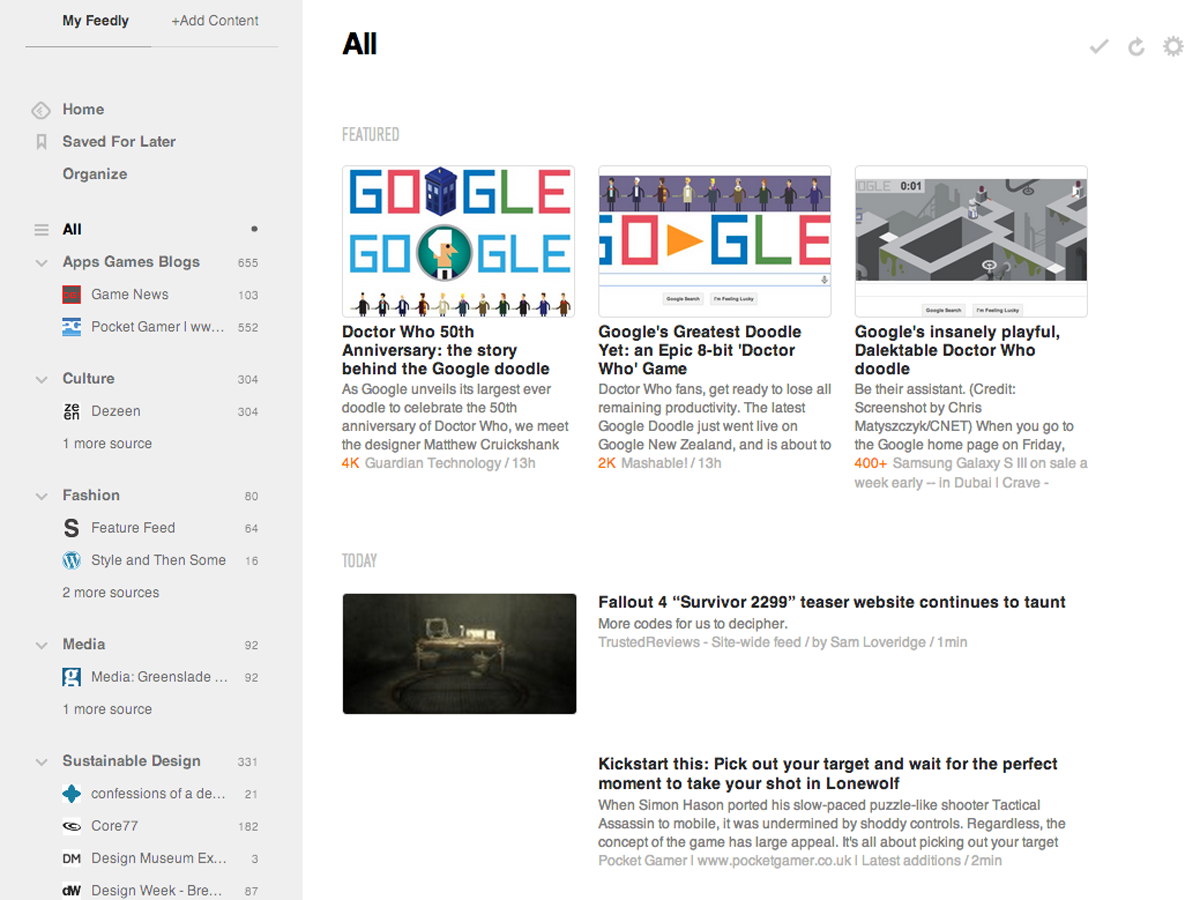Show 2 more sources under Fashion
The image size is (1200, 900).
click(111, 592)
